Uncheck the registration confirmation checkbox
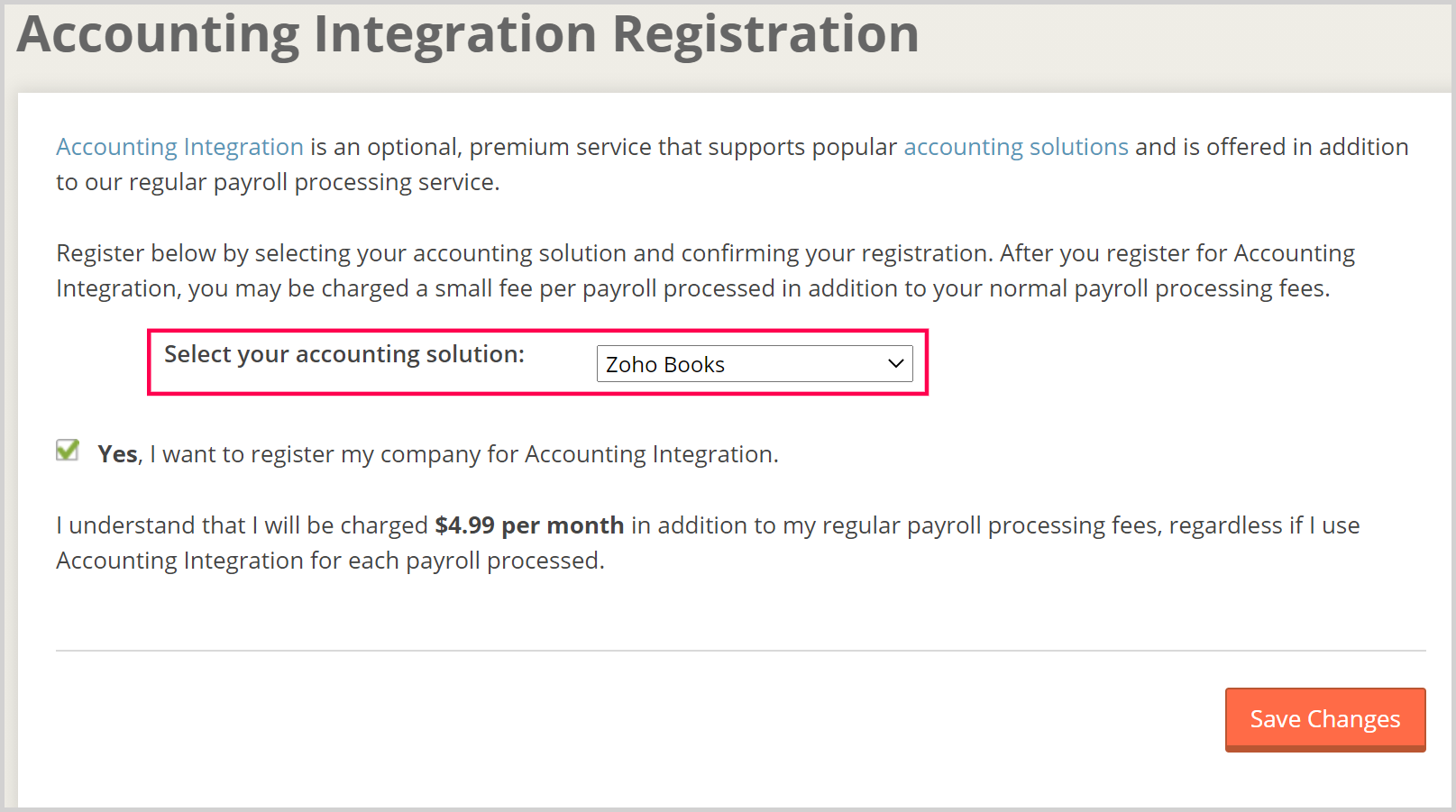The width and height of the screenshot is (1456, 812). point(68,450)
